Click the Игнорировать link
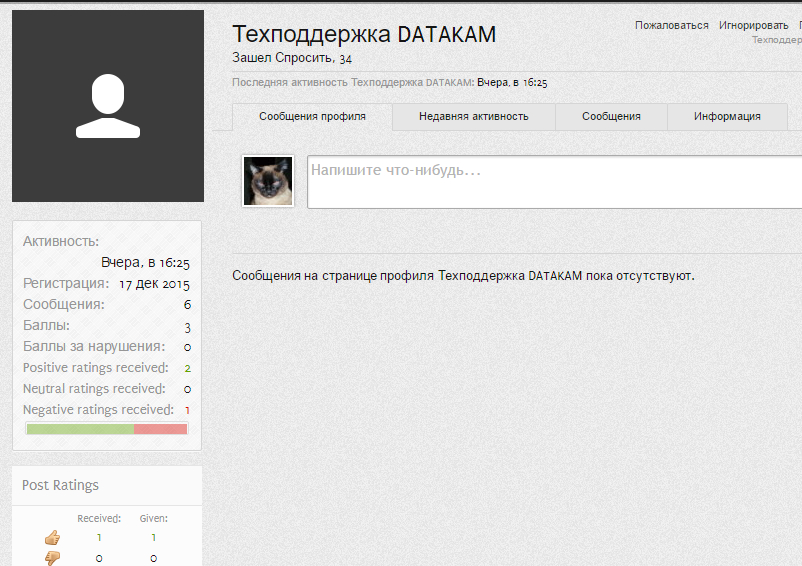Screen dimensions: 802x566 (x=753, y=26)
